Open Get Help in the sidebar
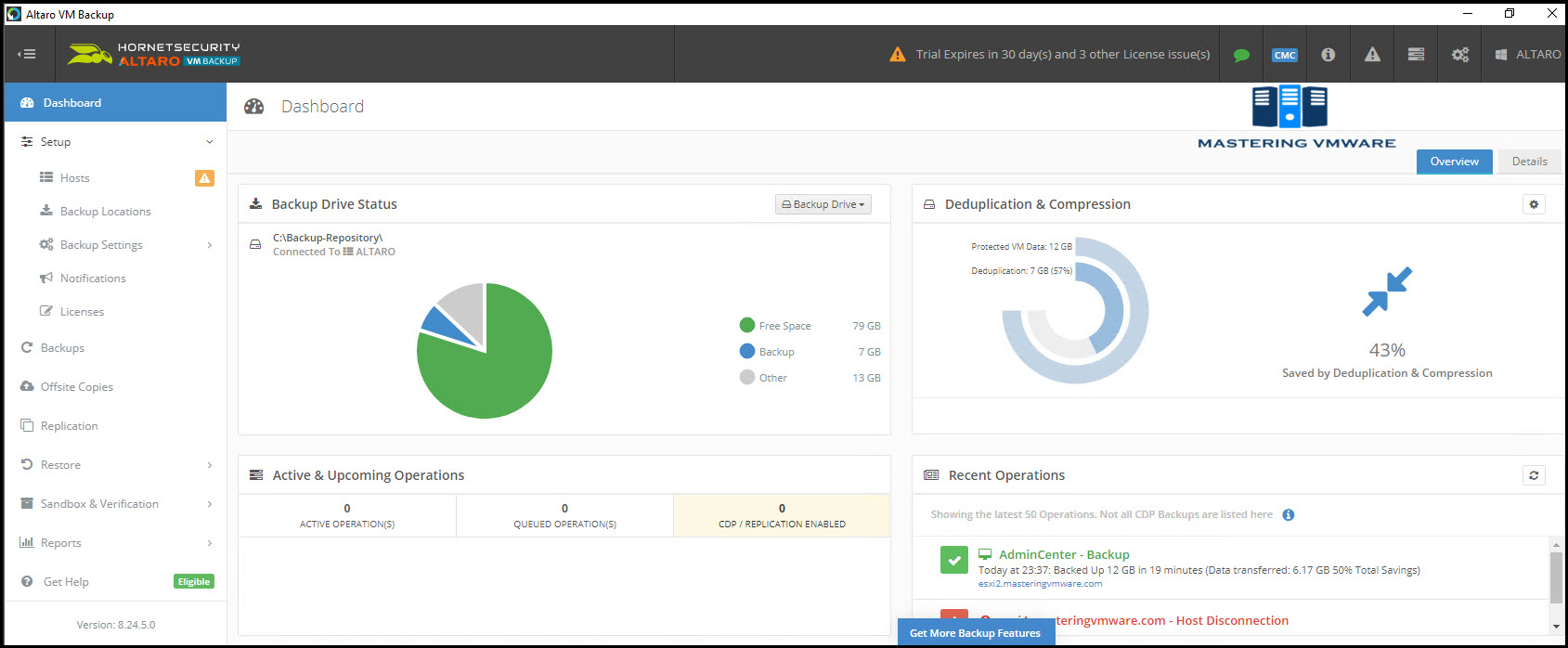Image resolution: width=1568 pixels, height=648 pixels. [66, 582]
